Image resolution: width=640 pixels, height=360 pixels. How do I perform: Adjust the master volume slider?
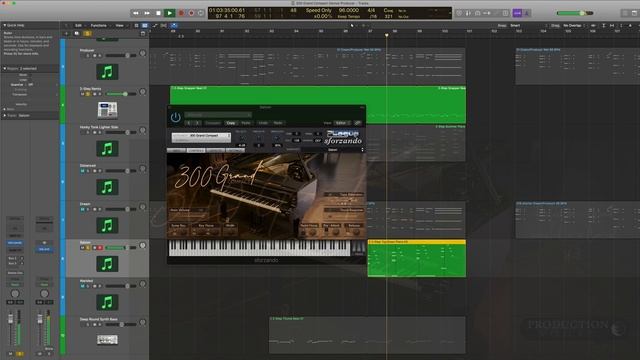[x=575, y=13]
